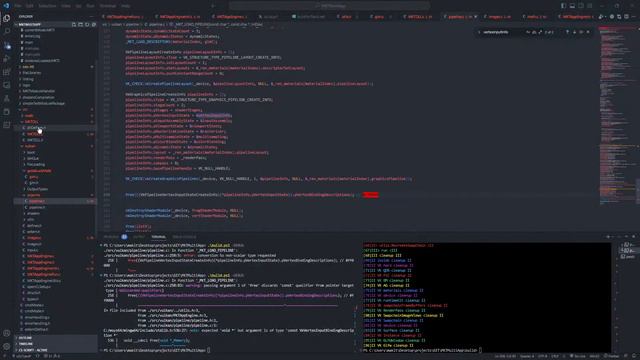Open the Explorer view in activity bar
Screen dimensions: 640x360
pos(7,18)
